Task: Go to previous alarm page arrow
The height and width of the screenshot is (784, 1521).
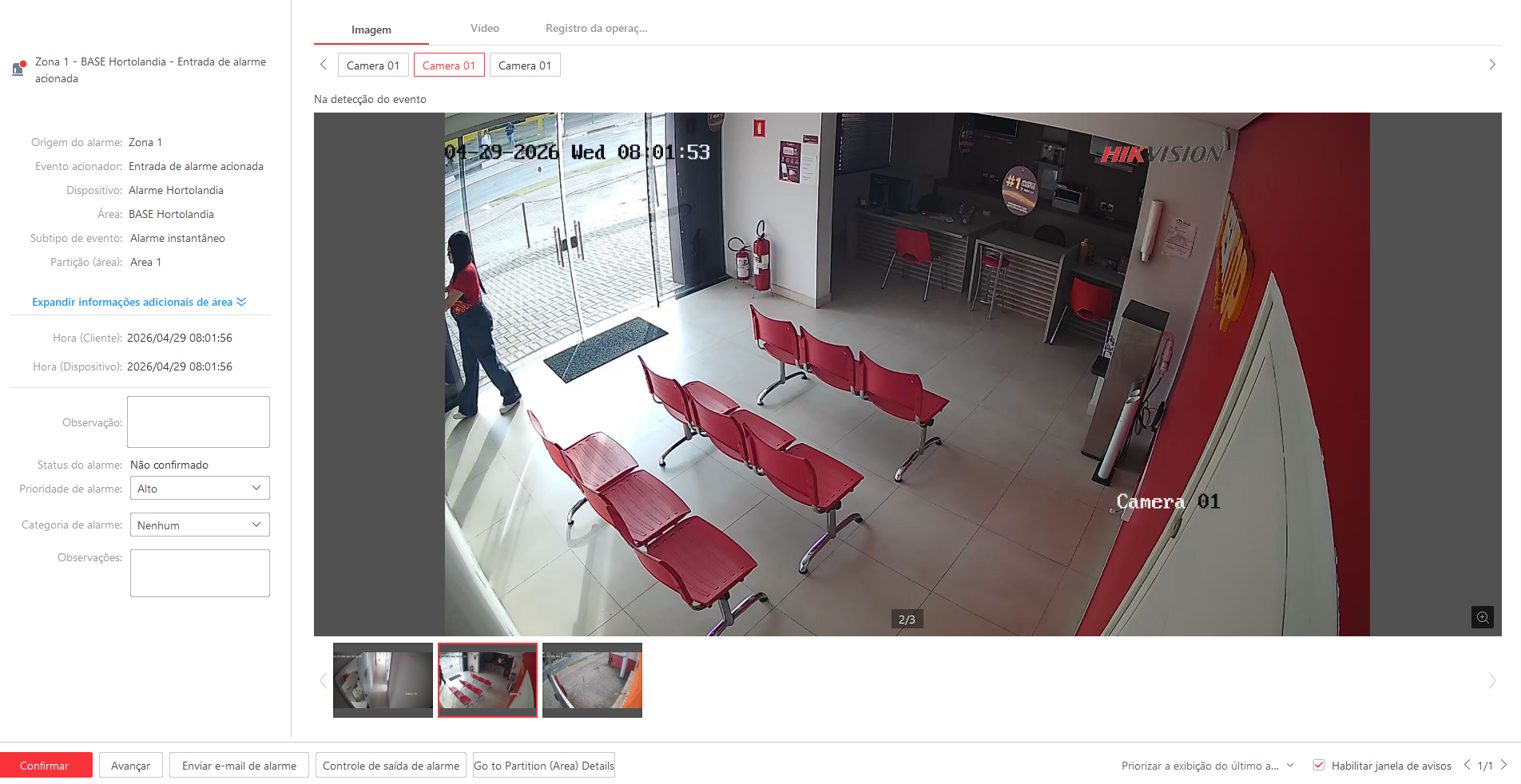Action: 1467,765
